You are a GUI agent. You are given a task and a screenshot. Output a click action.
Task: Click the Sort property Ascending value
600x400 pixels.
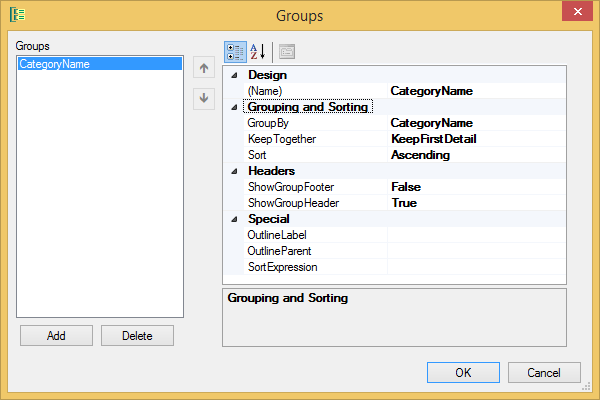(475, 155)
